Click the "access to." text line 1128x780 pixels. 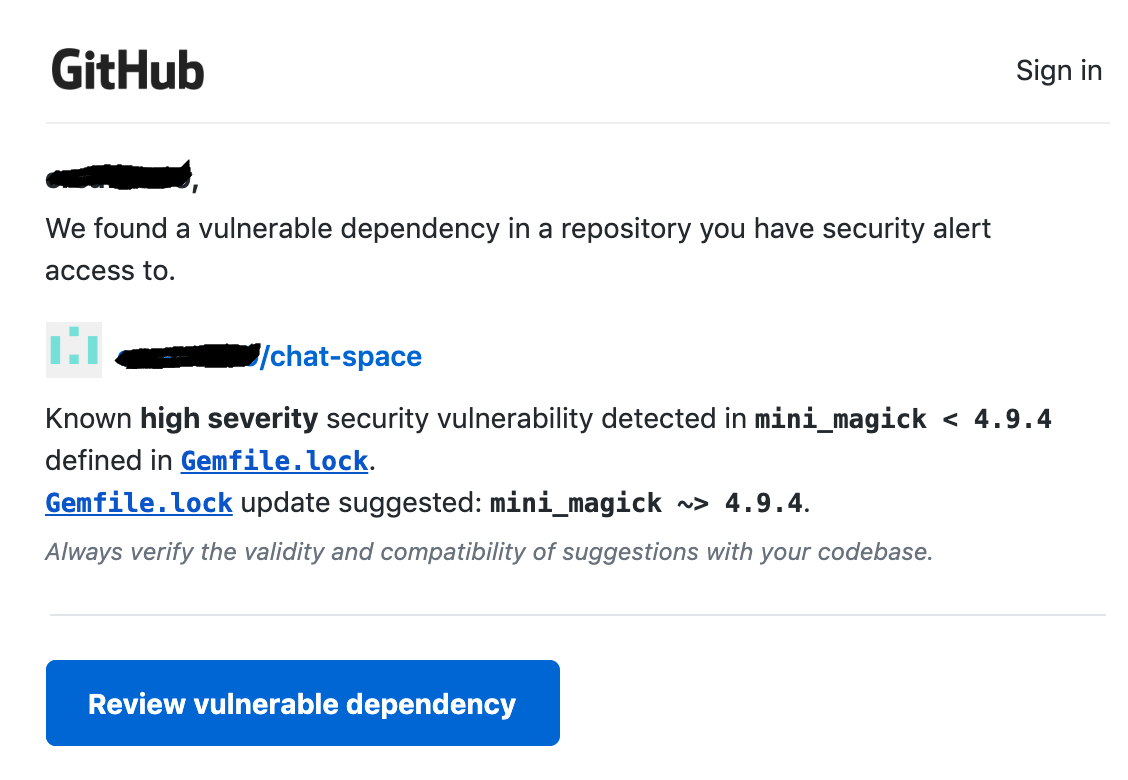[x=110, y=270]
